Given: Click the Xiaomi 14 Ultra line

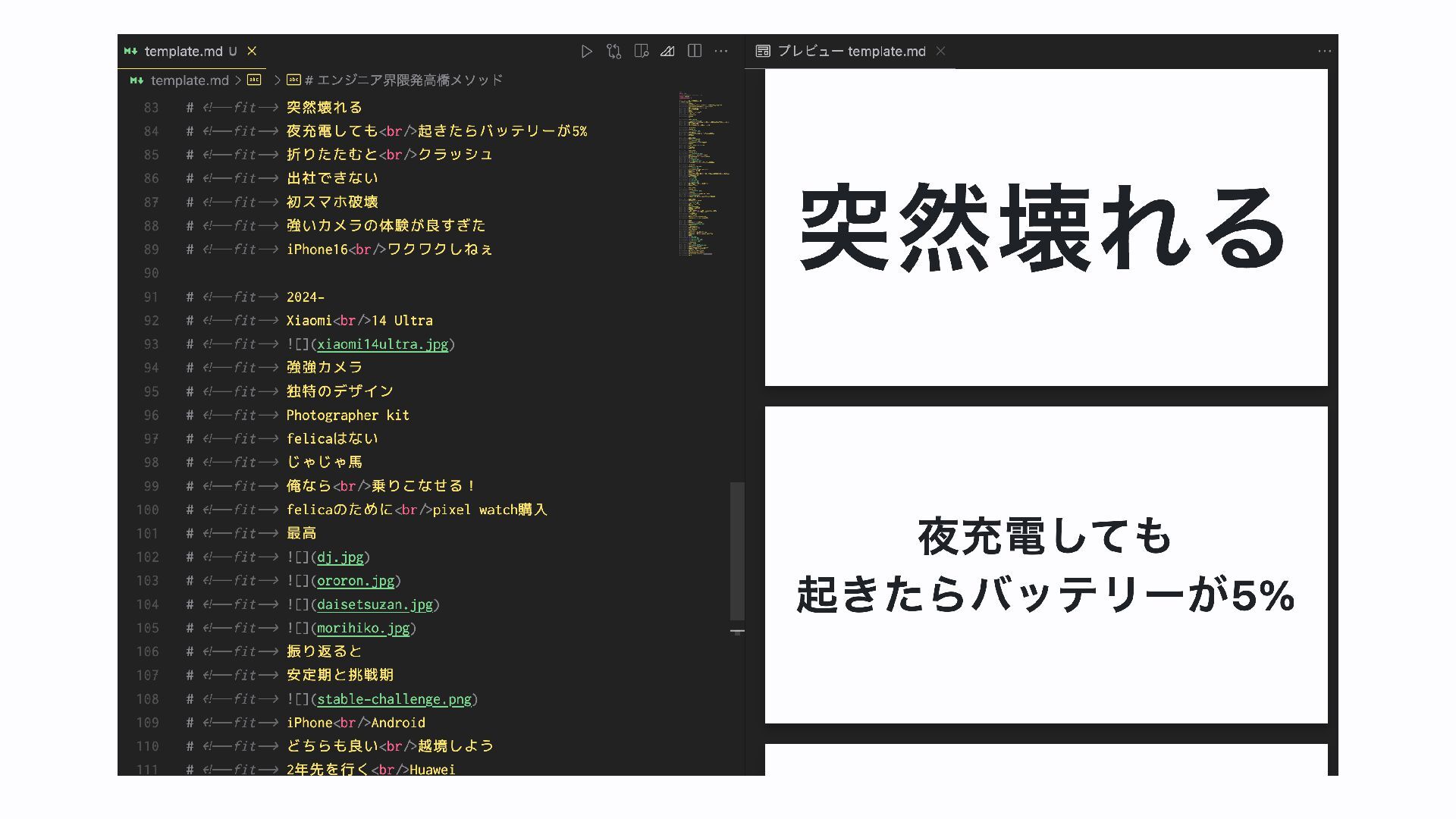Looking at the screenshot, I should pyautogui.click(x=359, y=321).
